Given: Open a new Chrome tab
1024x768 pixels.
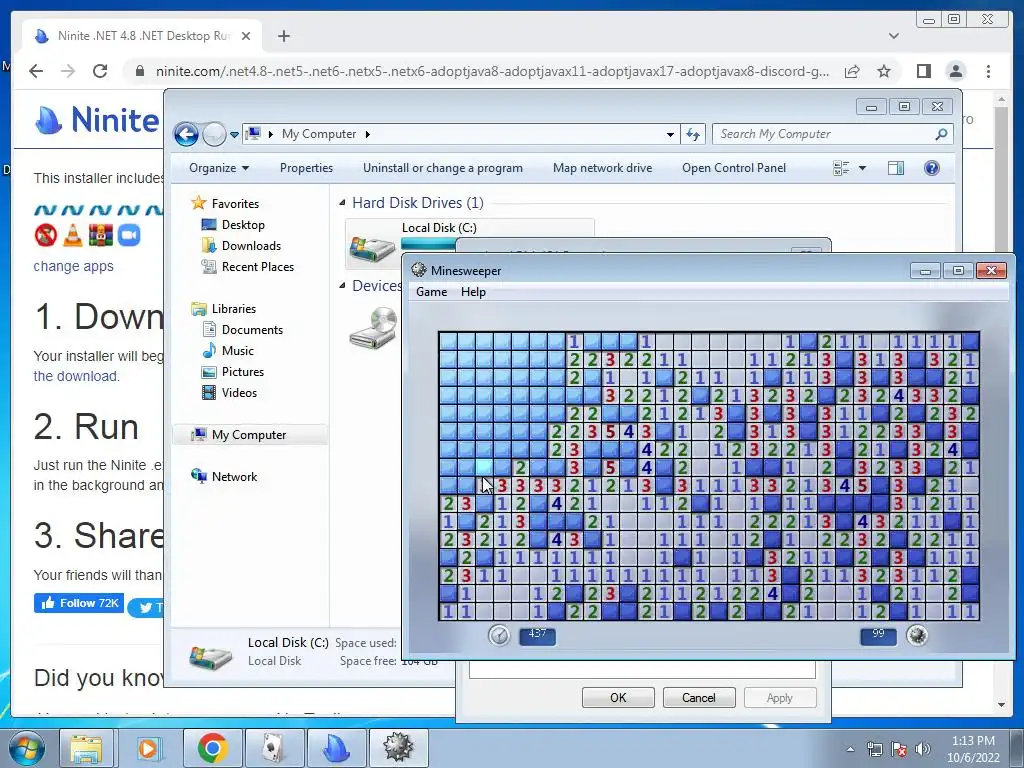Looking at the screenshot, I should 283,36.
